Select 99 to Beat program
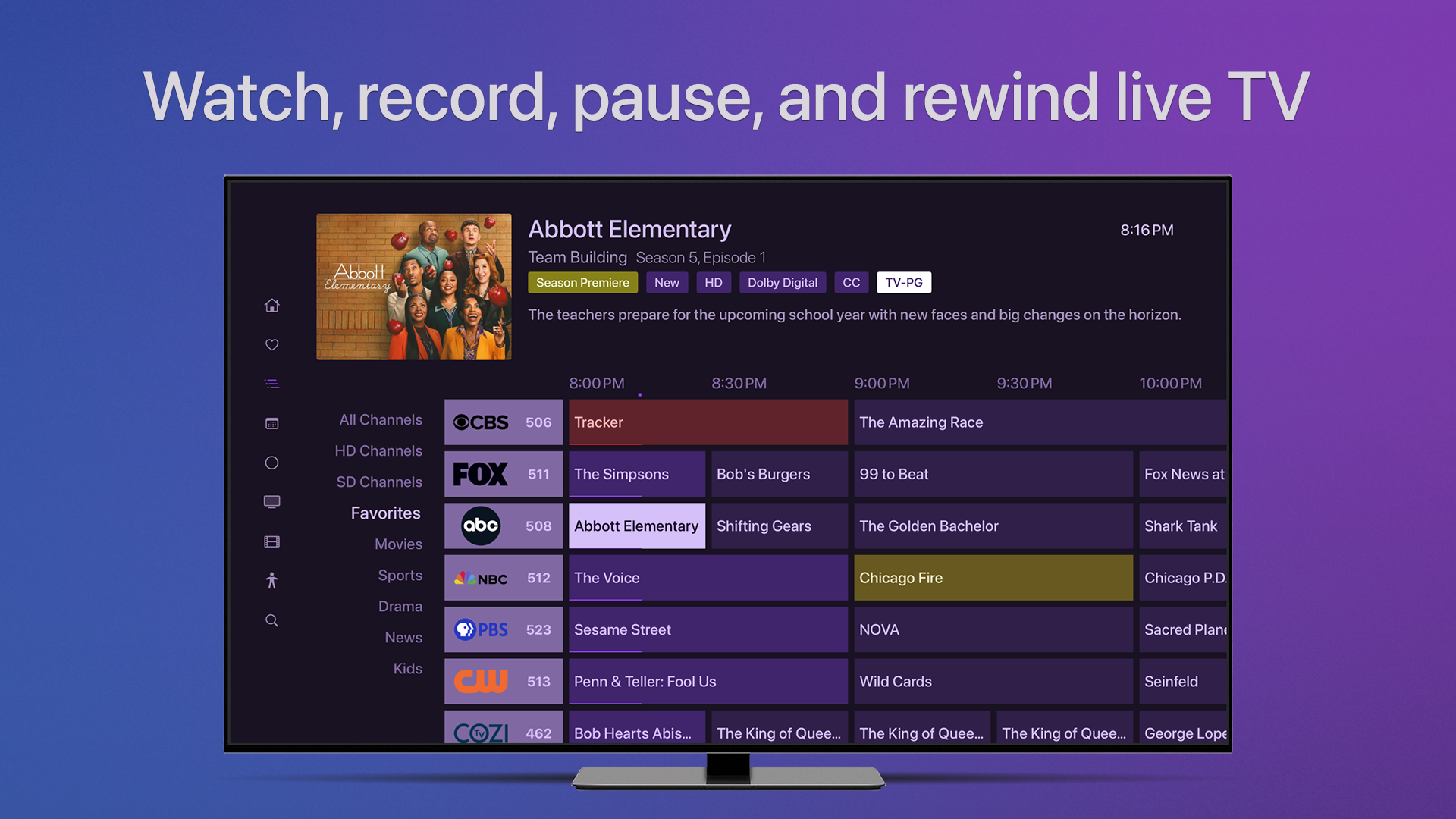1456x819 pixels. 993,474
